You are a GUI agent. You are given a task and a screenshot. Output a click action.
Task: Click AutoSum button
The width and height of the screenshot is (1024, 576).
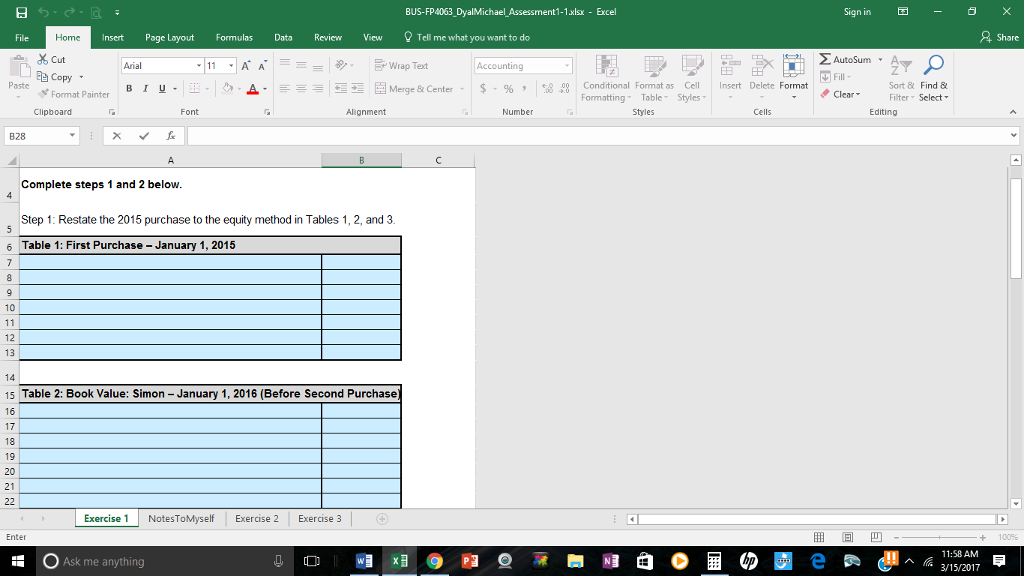coord(846,59)
